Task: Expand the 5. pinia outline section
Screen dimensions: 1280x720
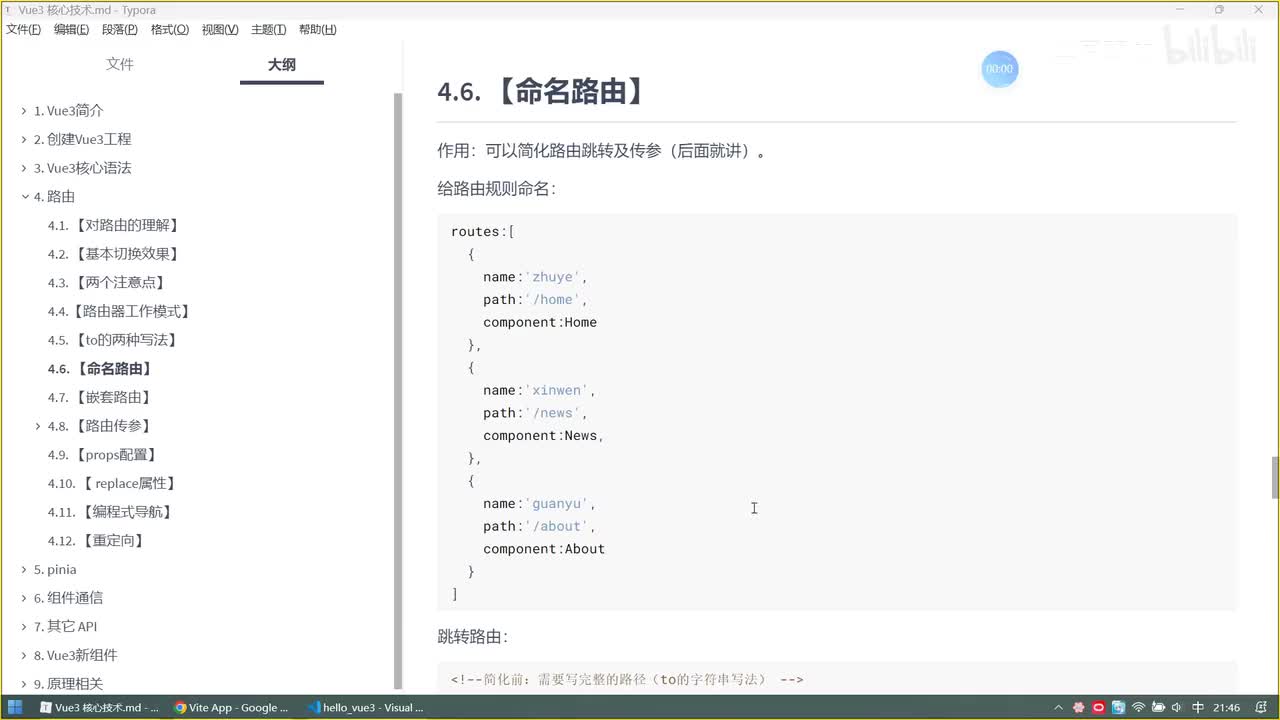Action: click(25, 569)
